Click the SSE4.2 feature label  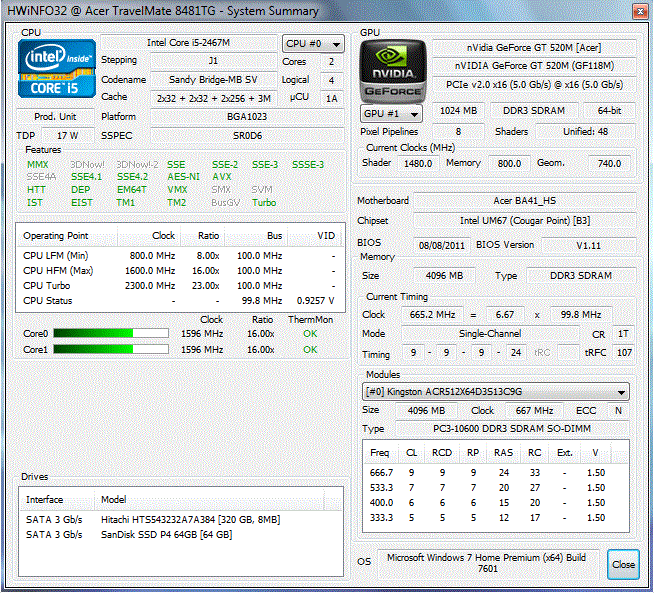pos(133,177)
